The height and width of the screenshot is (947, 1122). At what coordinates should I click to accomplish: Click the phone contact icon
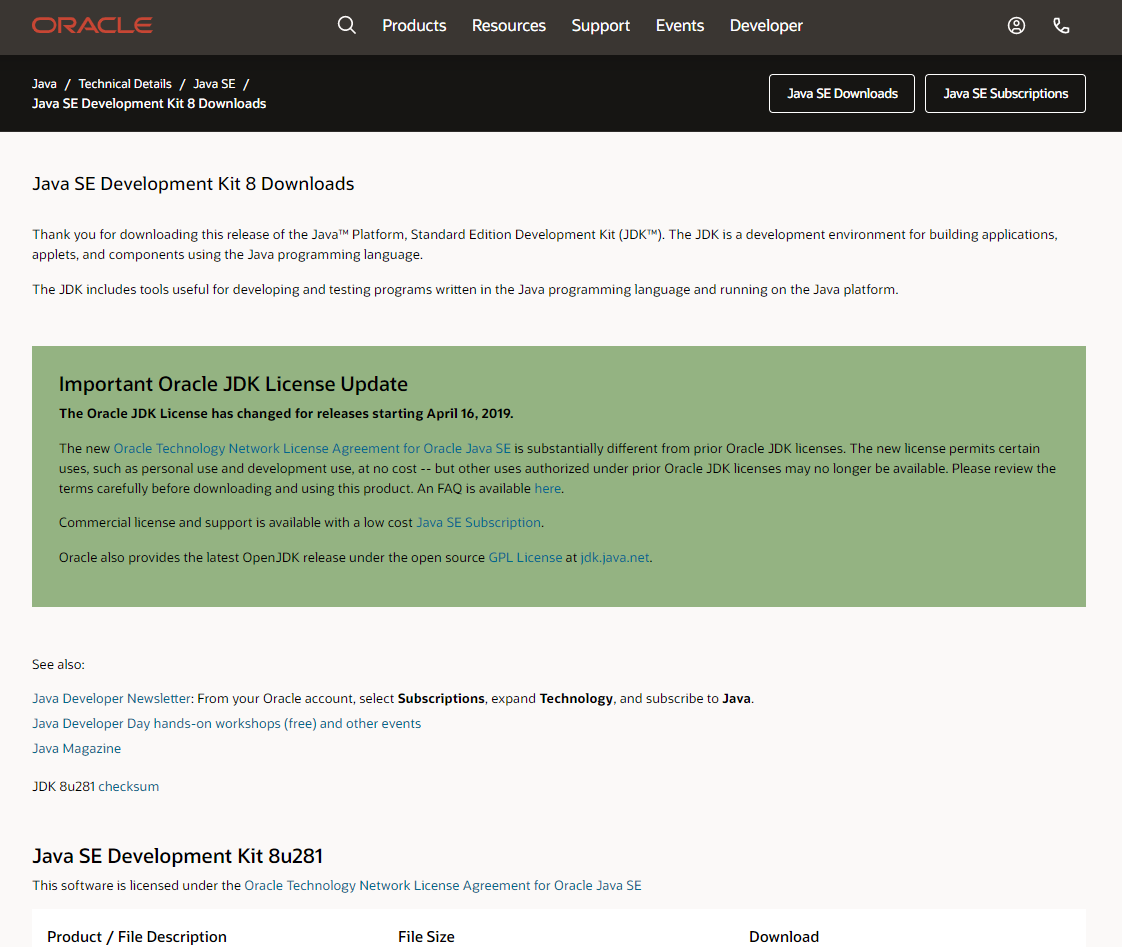[1061, 26]
